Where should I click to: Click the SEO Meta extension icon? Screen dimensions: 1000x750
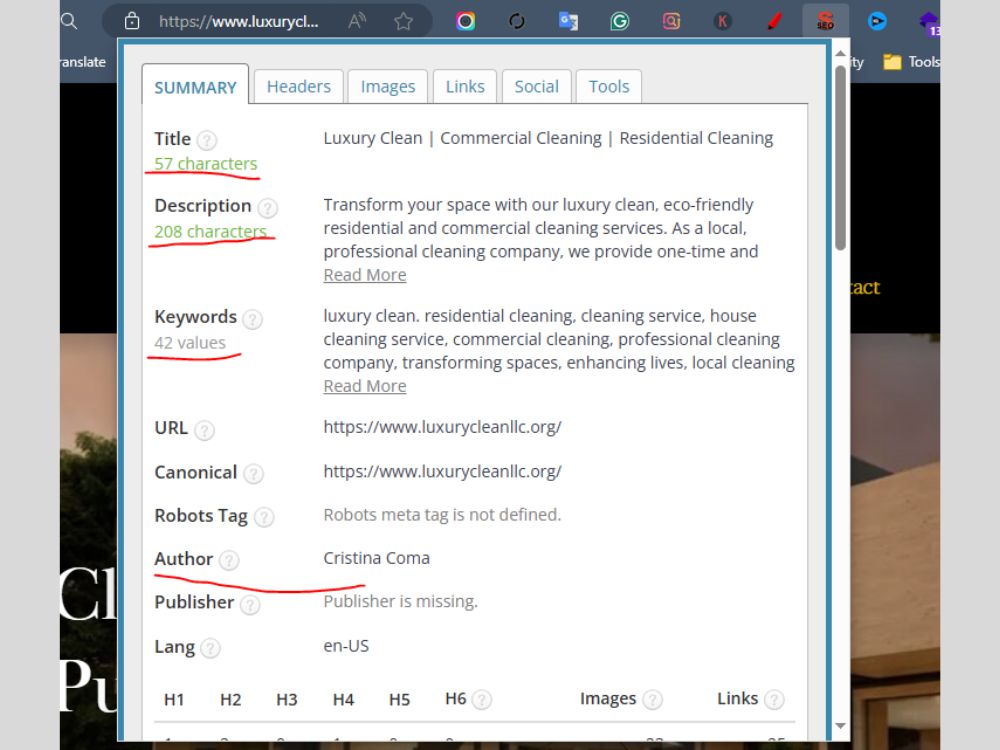[x=825, y=21]
